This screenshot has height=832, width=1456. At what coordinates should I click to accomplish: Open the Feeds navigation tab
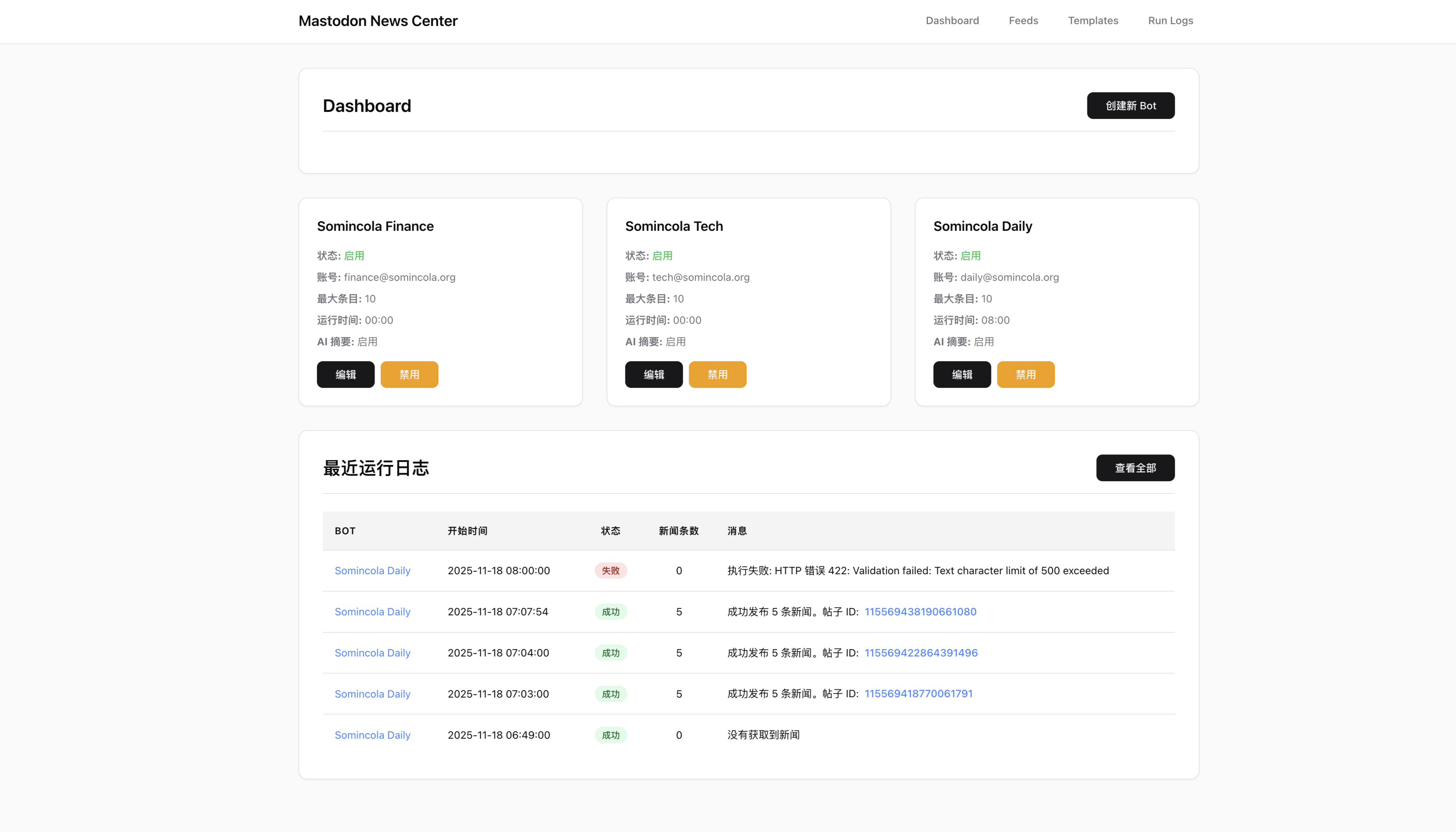(1023, 21)
